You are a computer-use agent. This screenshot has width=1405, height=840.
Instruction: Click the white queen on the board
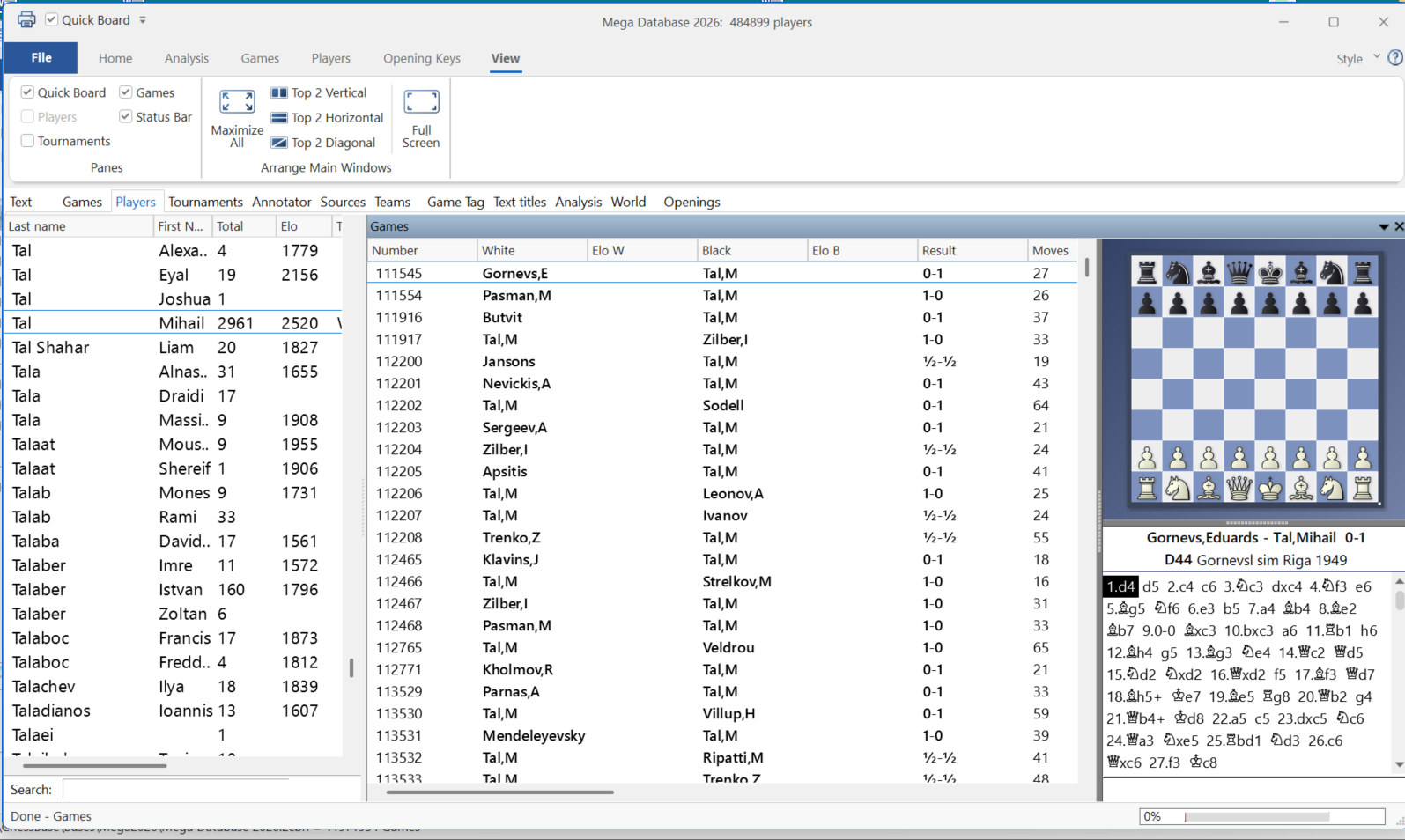click(x=1239, y=487)
